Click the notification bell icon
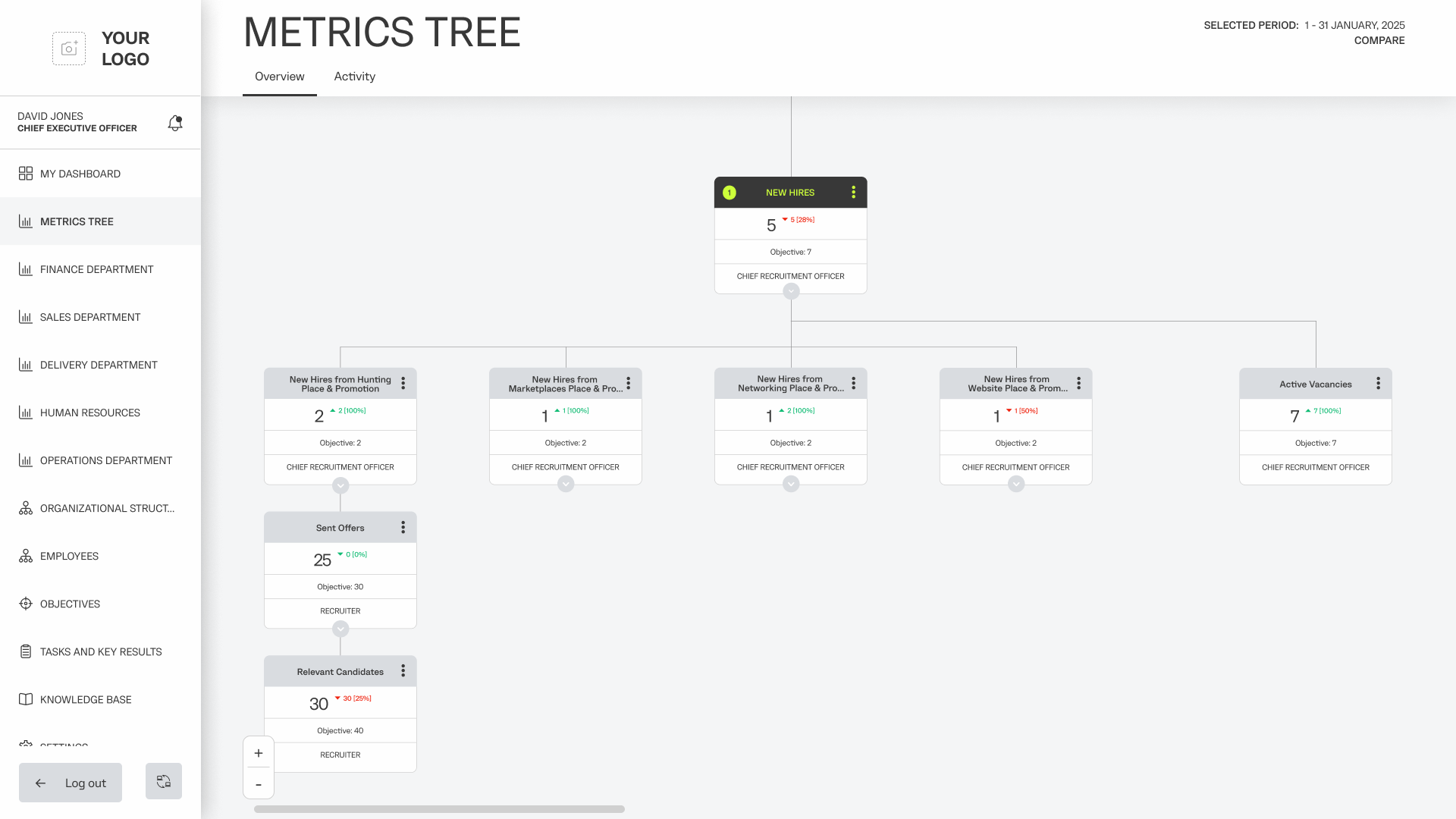 175,123
